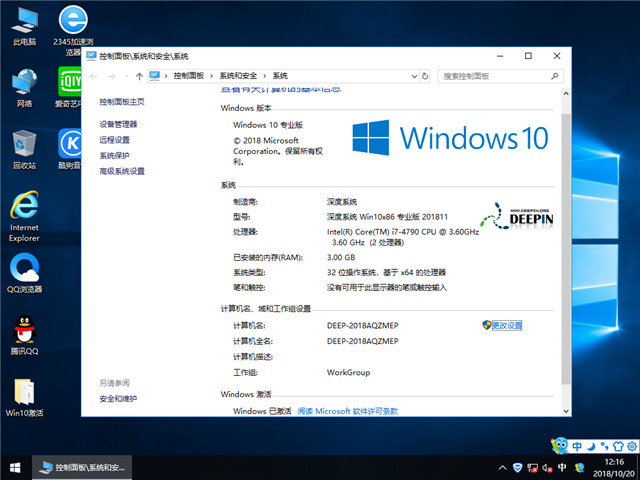Toggle 中 Chinese mode on IME bar

tap(577, 446)
